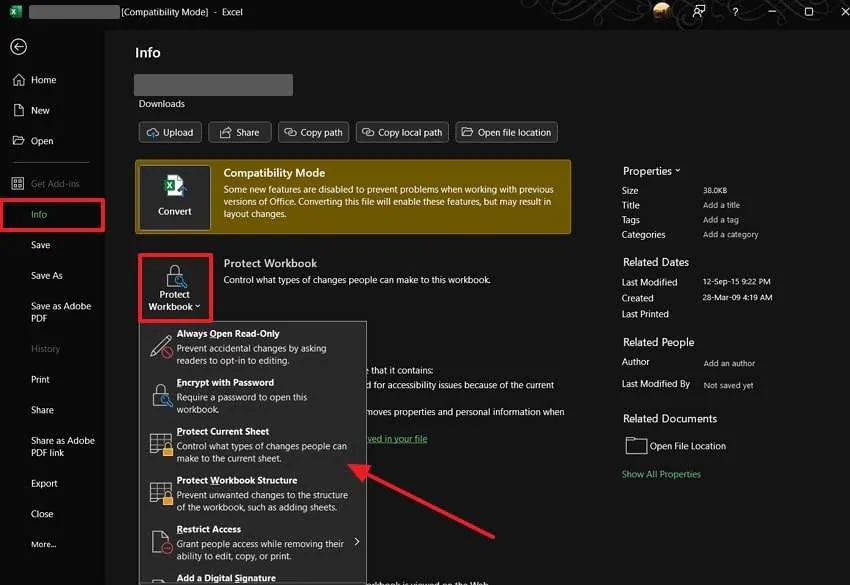Click the Convert compatibility mode icon
850x585 pixels.
[x=175, y=190]
